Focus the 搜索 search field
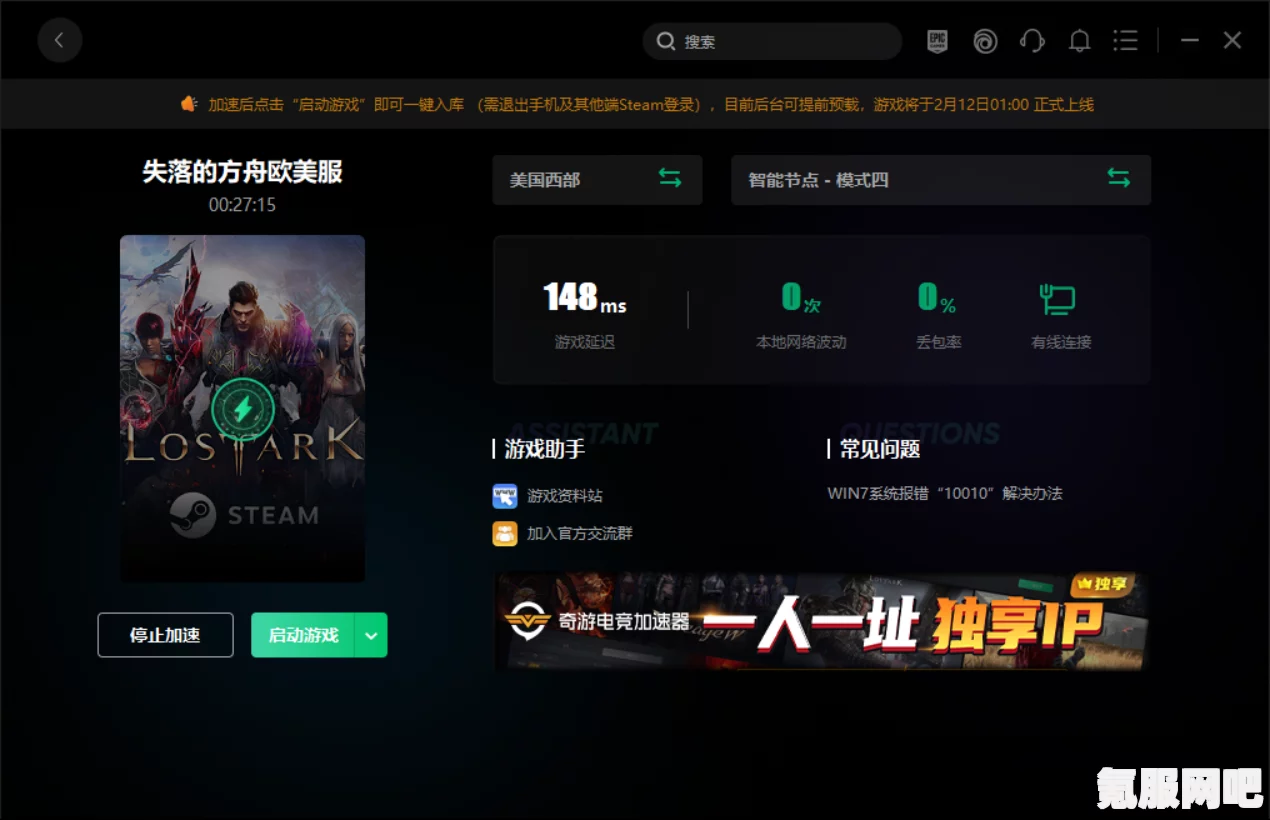 pos(772,42)
